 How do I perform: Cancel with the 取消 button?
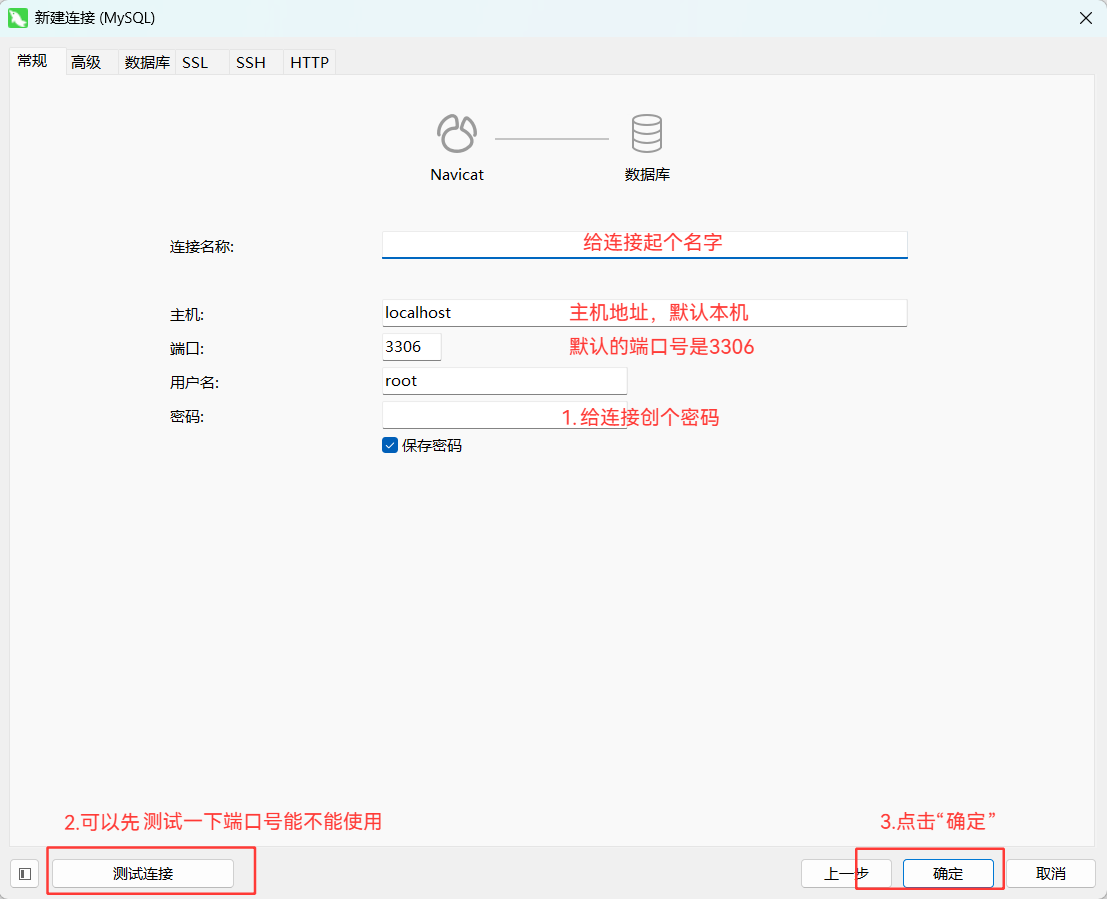pyautogui.click(x=1051, y=874)
